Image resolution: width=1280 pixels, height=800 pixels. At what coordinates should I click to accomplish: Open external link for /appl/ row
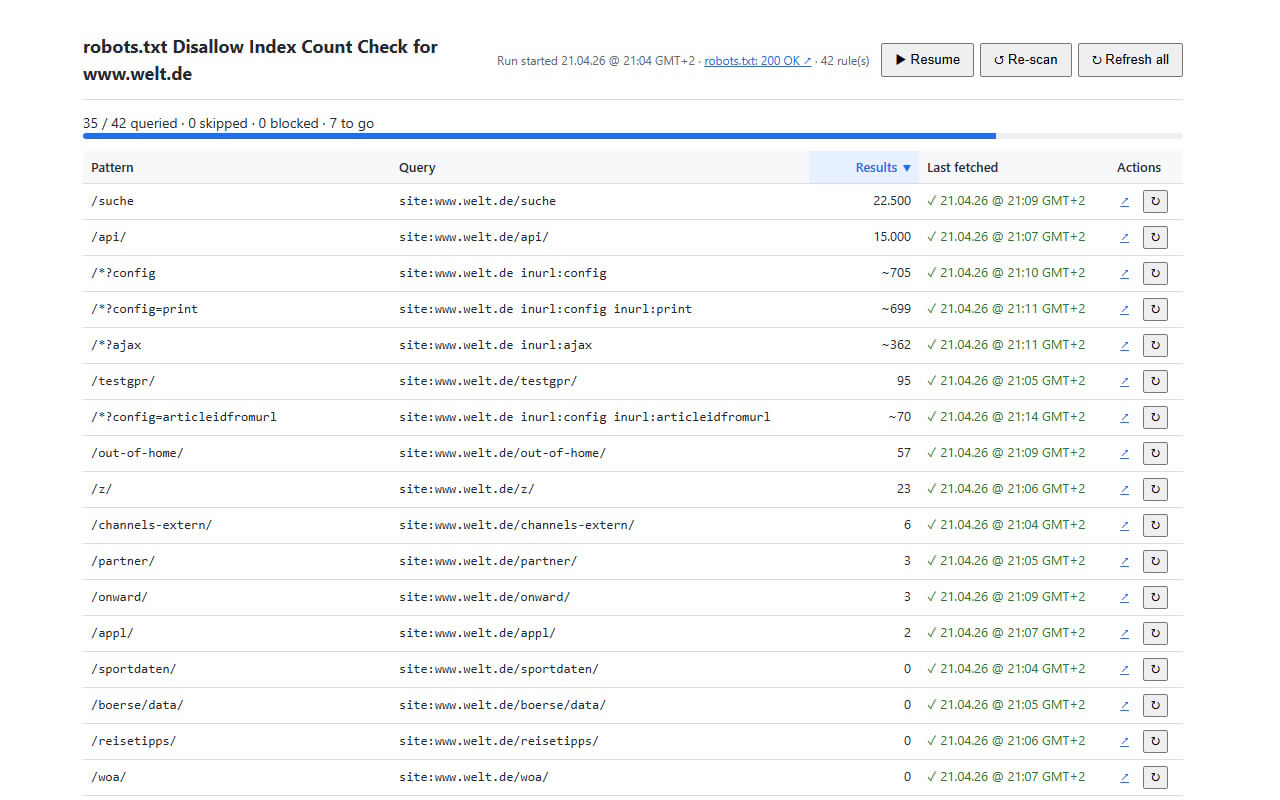click(1125, 634)
